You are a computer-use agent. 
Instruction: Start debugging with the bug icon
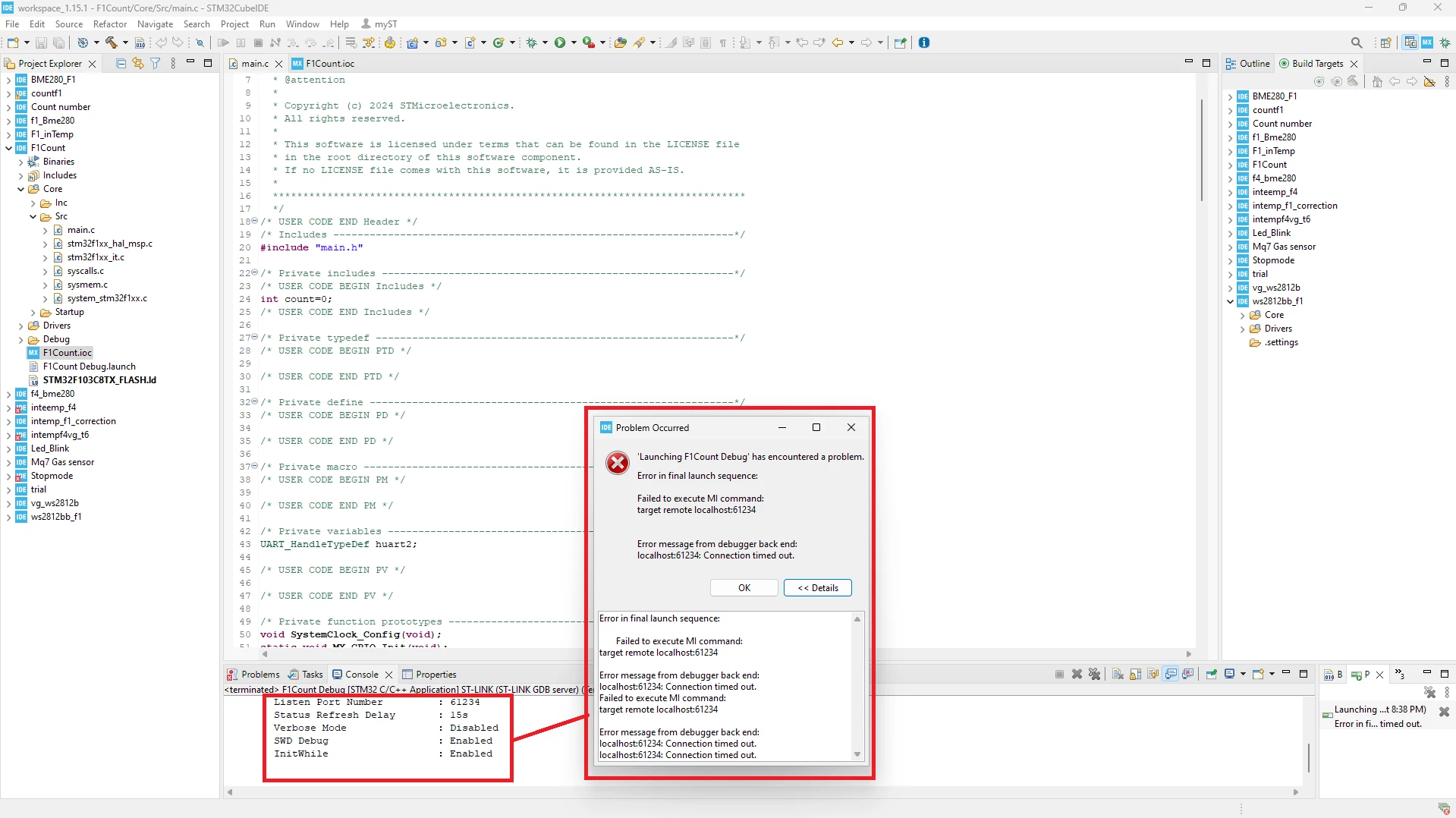pos(532,42)
